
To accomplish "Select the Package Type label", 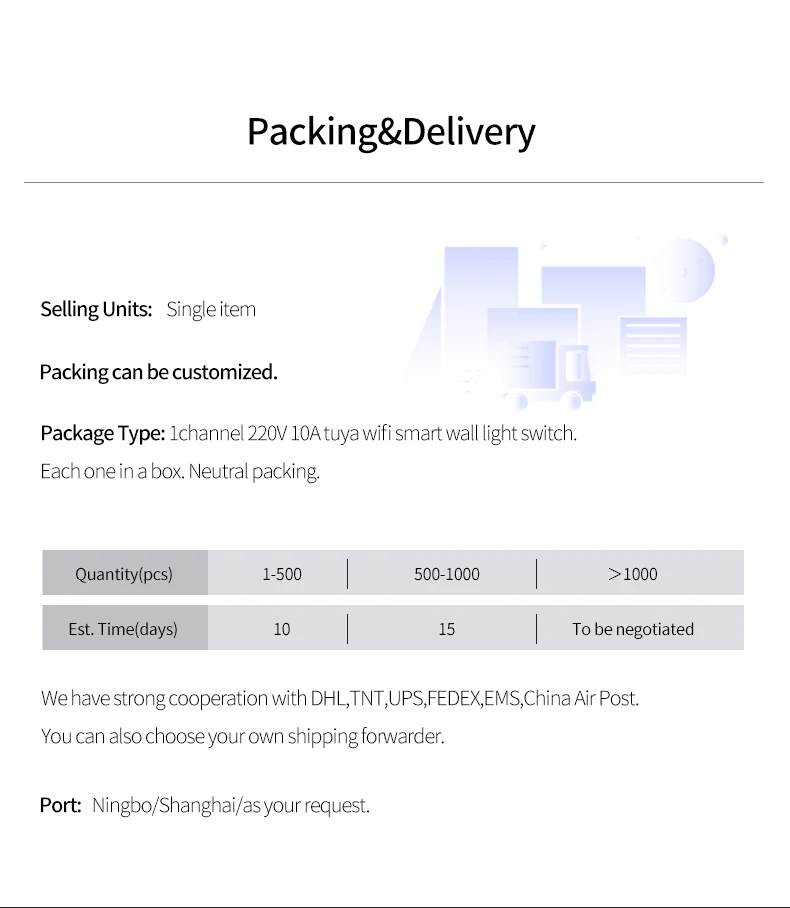I will (102, 433).
